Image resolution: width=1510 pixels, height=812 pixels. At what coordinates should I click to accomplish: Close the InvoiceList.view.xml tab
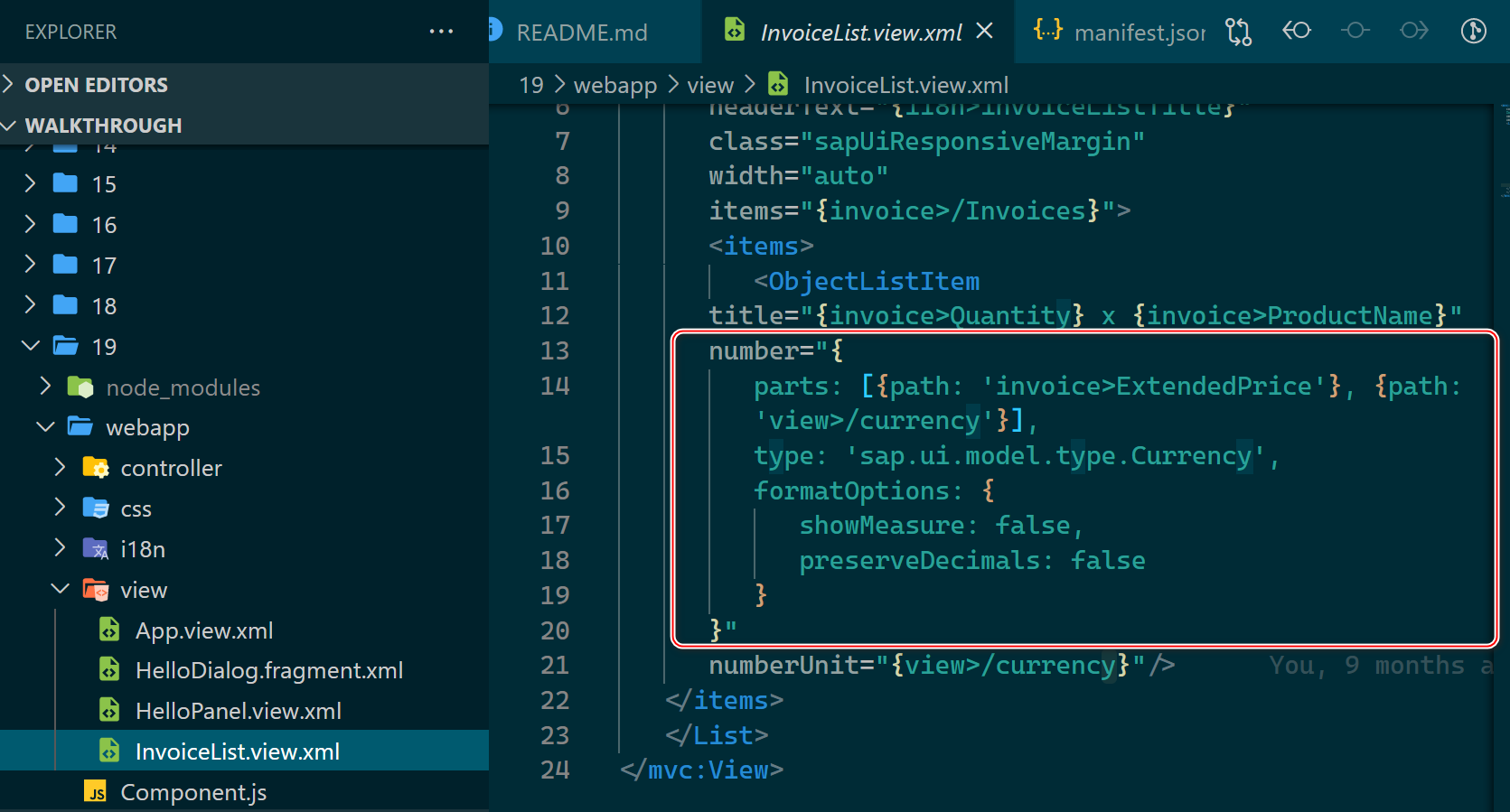click(x=985, y=32)
